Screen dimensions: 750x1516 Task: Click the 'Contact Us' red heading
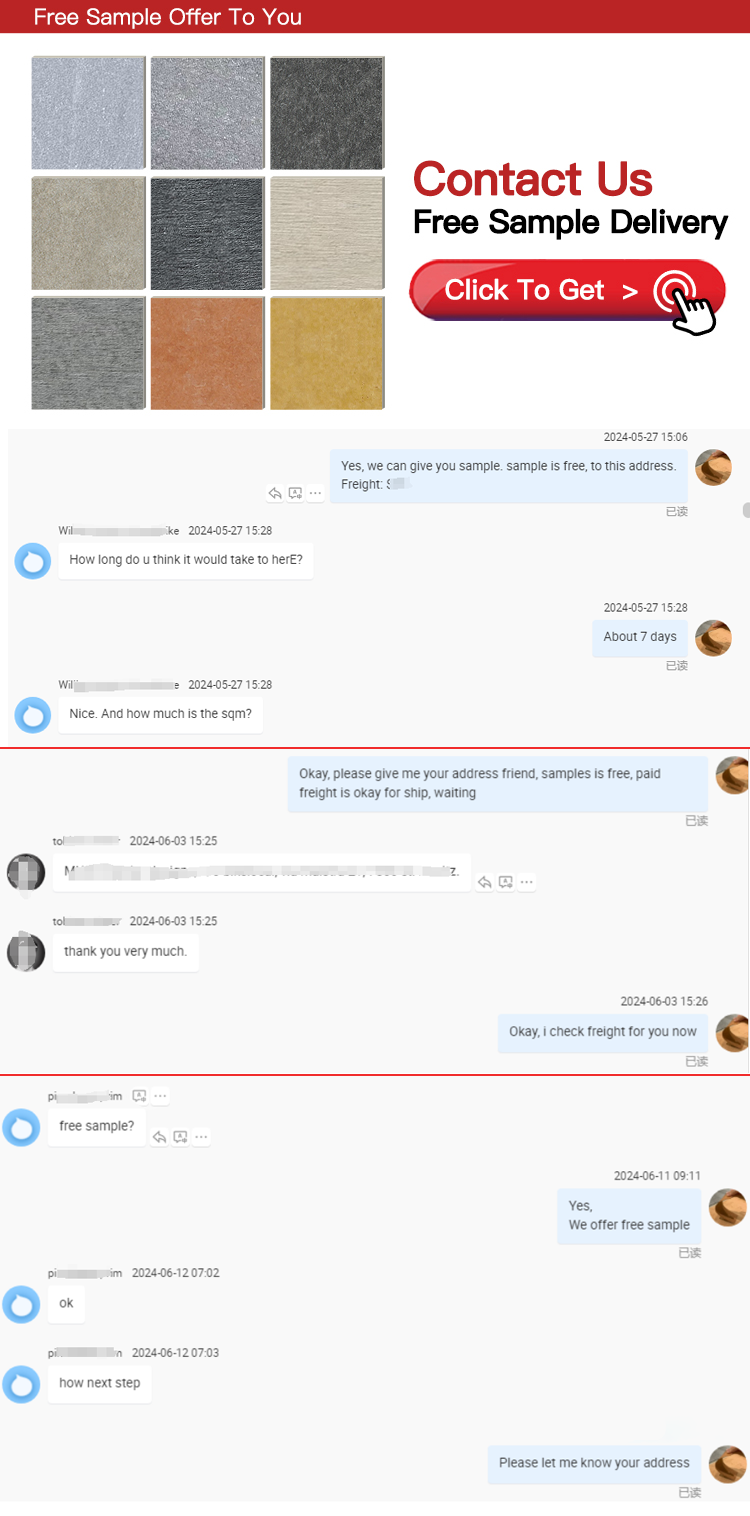[533, 179]
